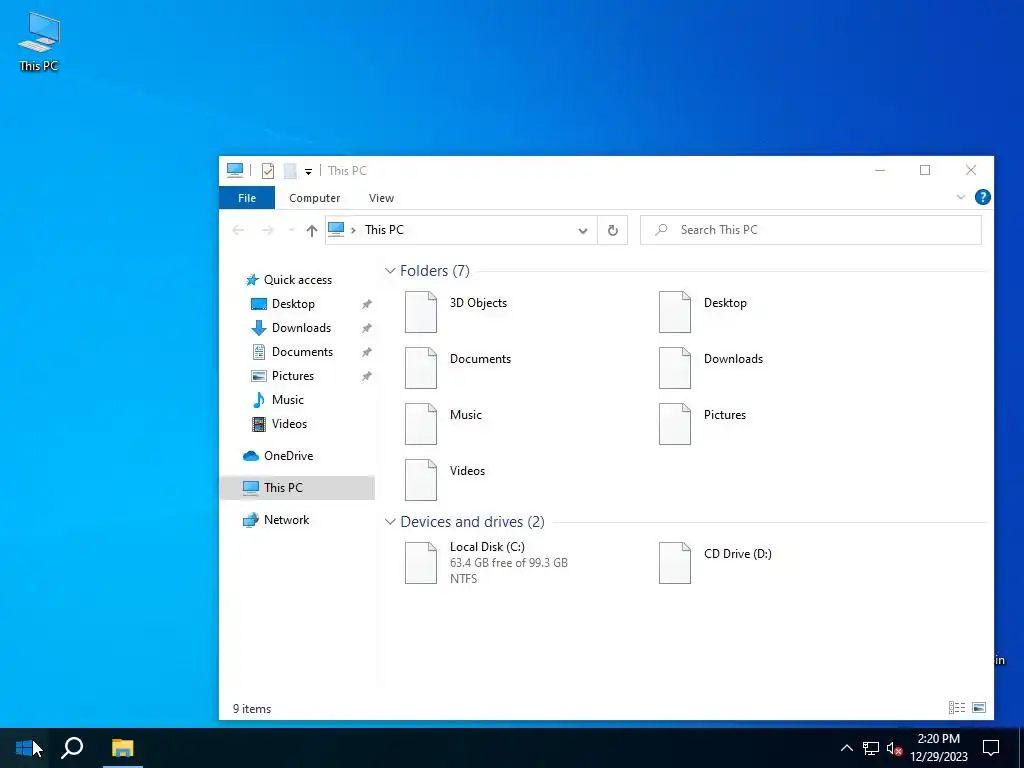Click the File Explorer taskbar button
1024x768 pixels.
click(x=122, y=748)
